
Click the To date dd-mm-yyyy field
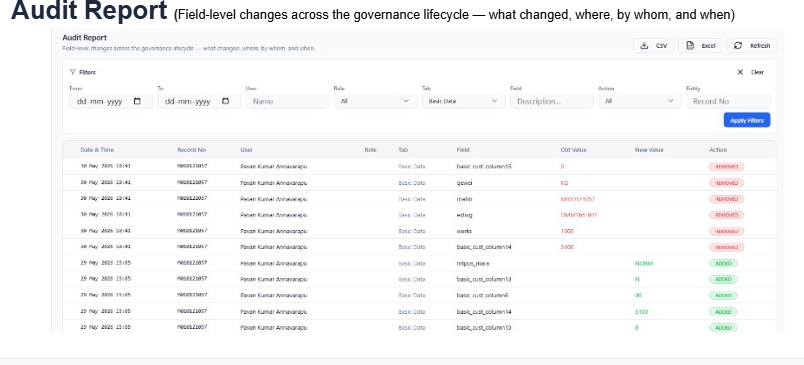(x=199, y=102)
